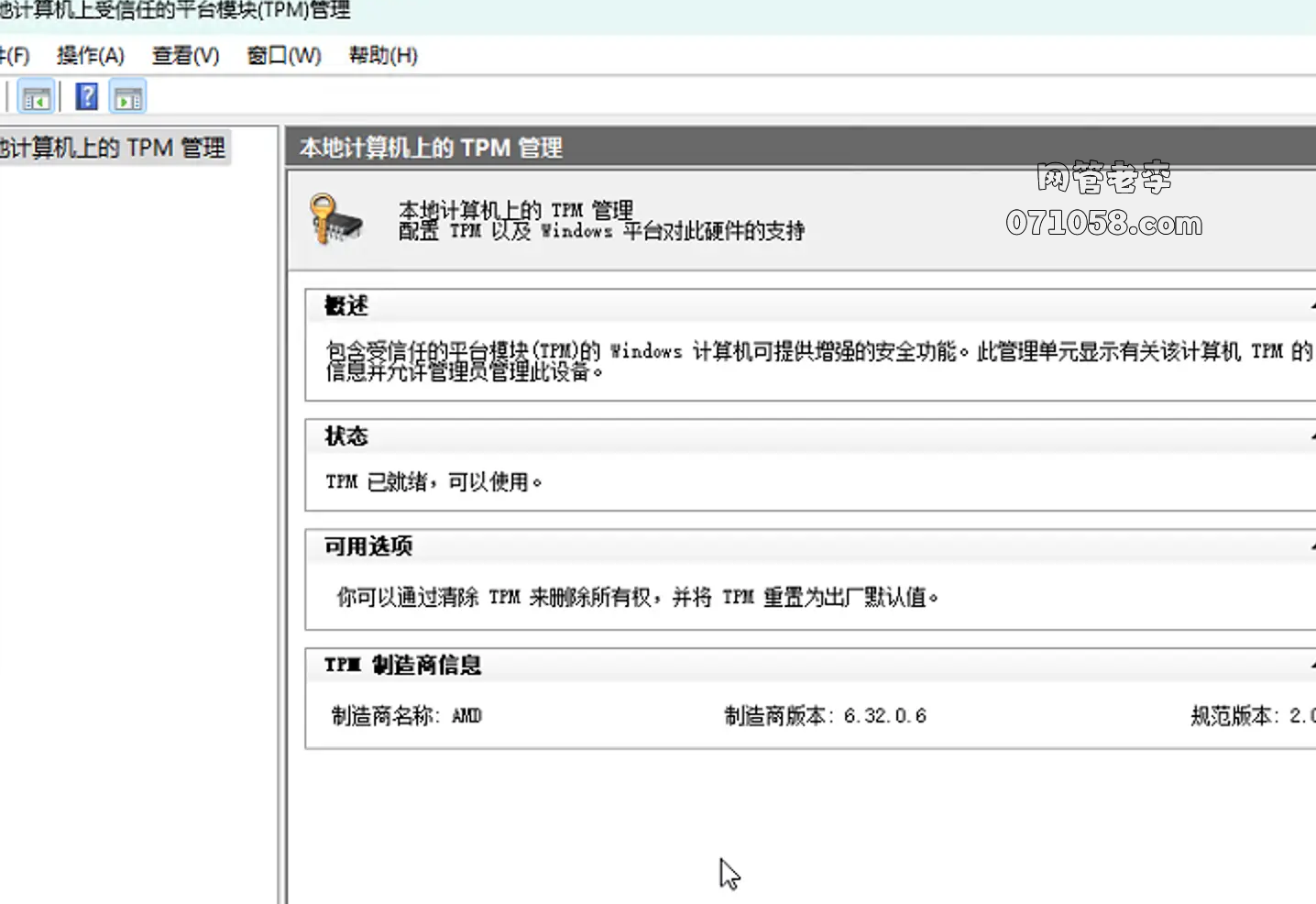Open the 操作(A) menu
Viewport: 1316px width, 904px height.
(x=90, y=56)
